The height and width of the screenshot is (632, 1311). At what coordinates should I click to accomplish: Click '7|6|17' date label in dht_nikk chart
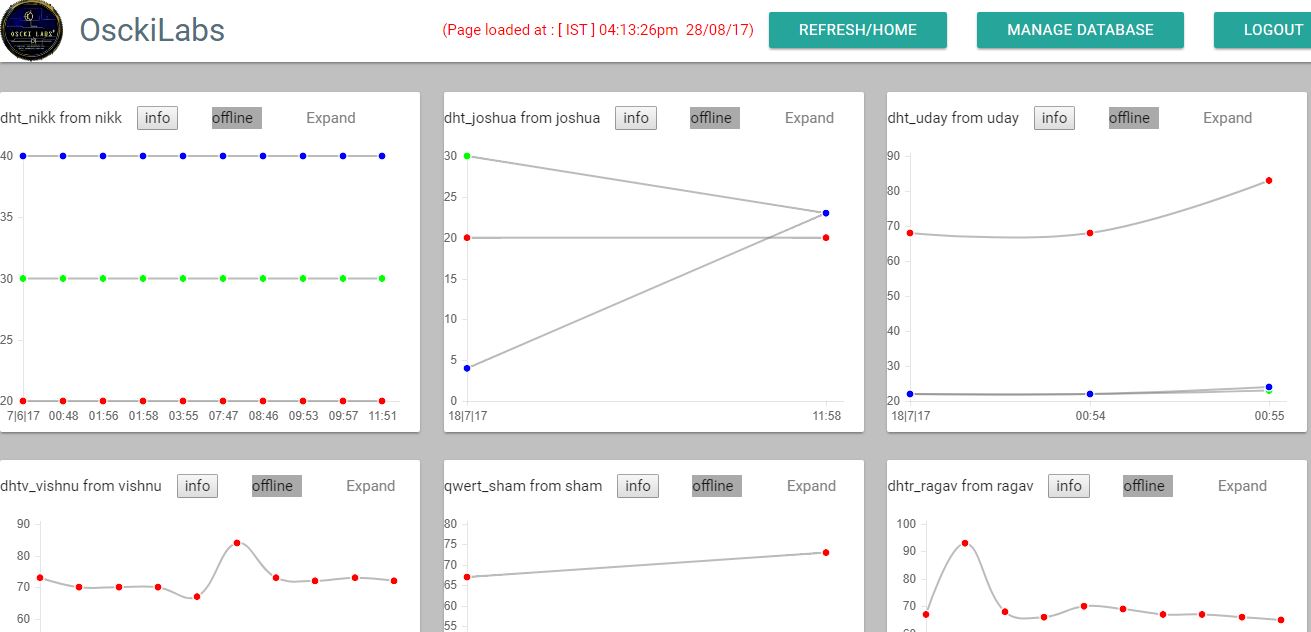click(x=23, y=416)
